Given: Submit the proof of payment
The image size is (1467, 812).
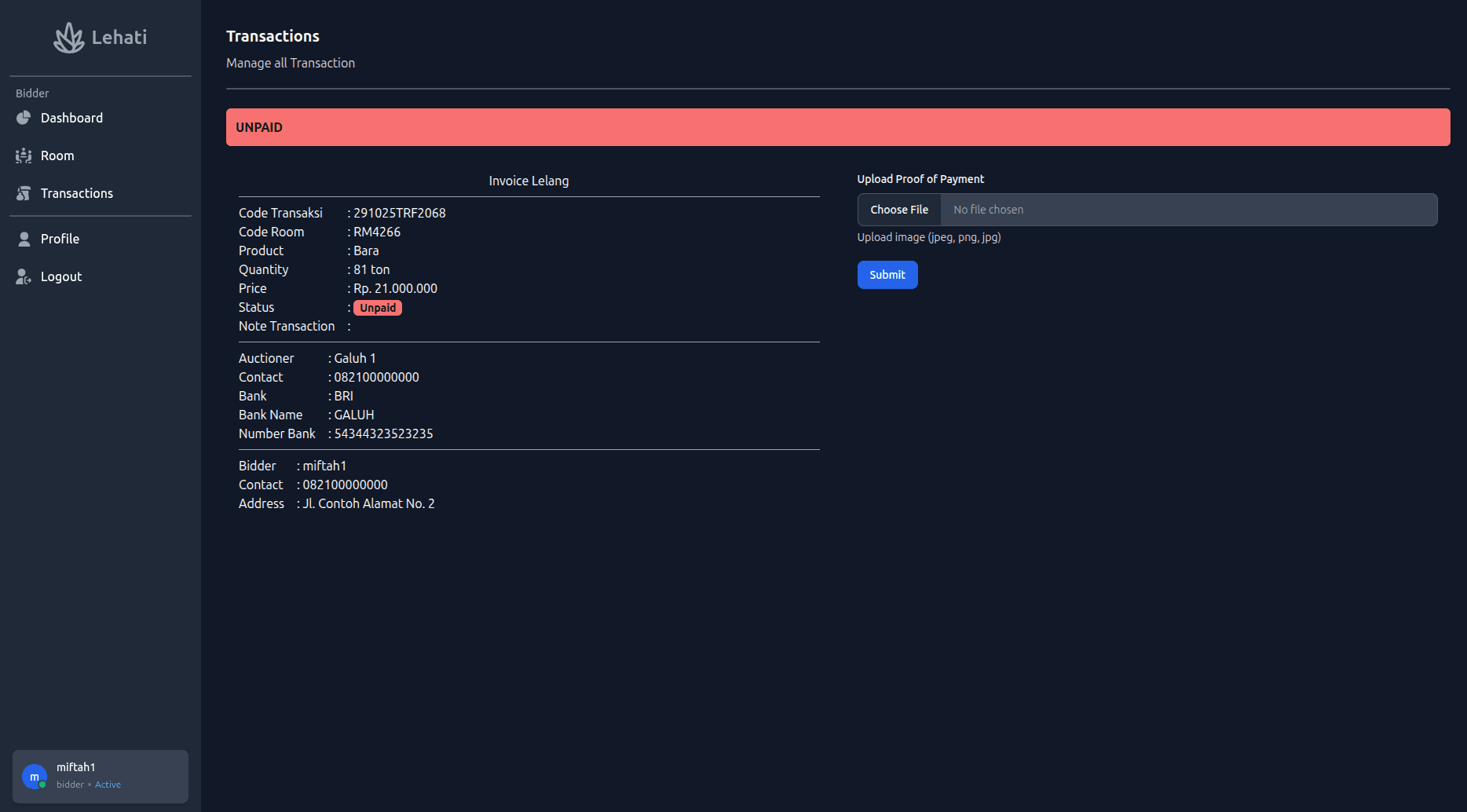Looking at the screenshot, I should [887, 275].
